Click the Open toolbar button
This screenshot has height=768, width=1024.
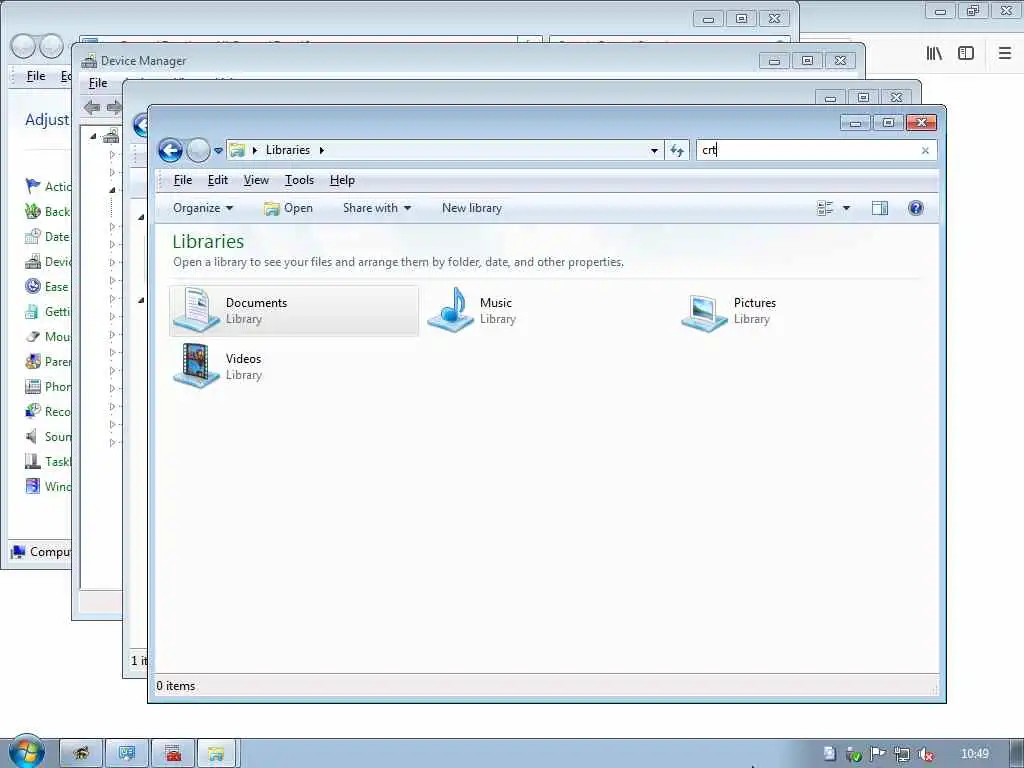tap(288, 208)
